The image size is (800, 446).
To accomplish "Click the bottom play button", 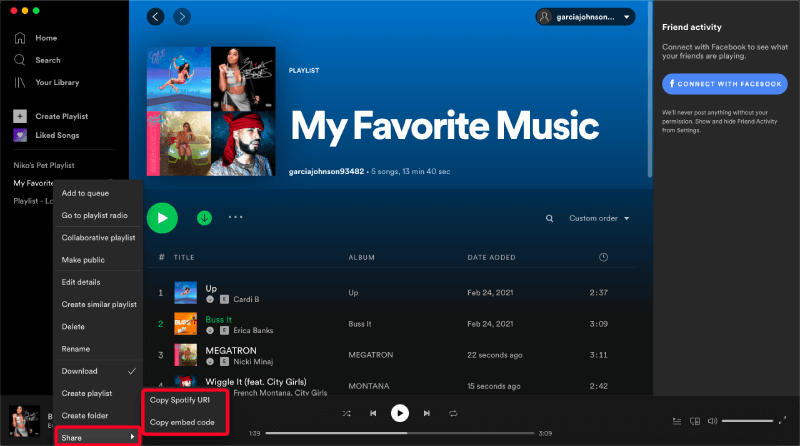I will click(399, 413).
